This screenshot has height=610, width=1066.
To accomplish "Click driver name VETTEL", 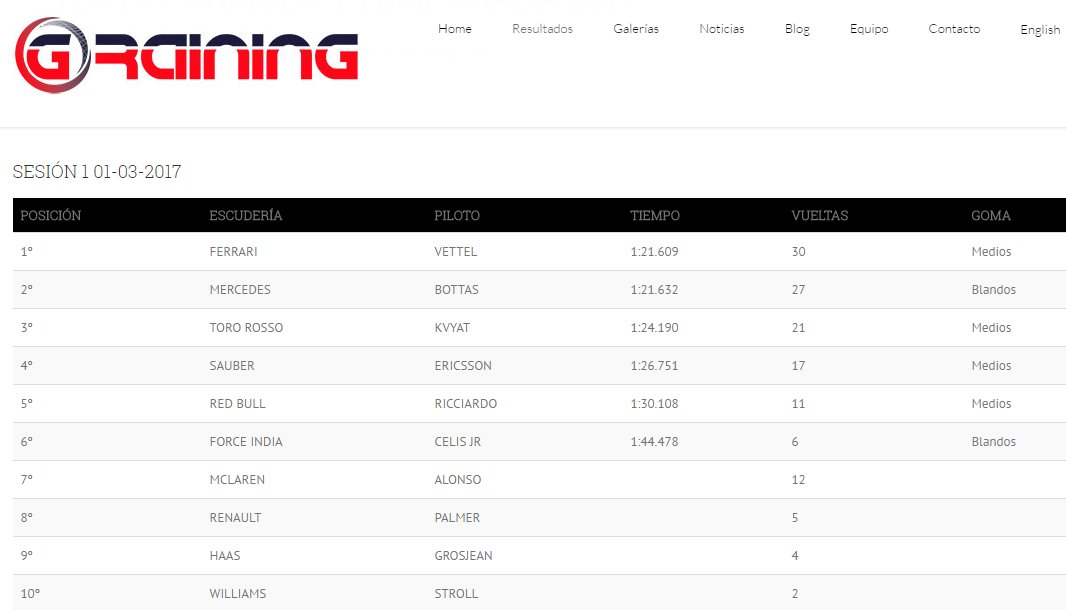I will [x=455, y=252].
